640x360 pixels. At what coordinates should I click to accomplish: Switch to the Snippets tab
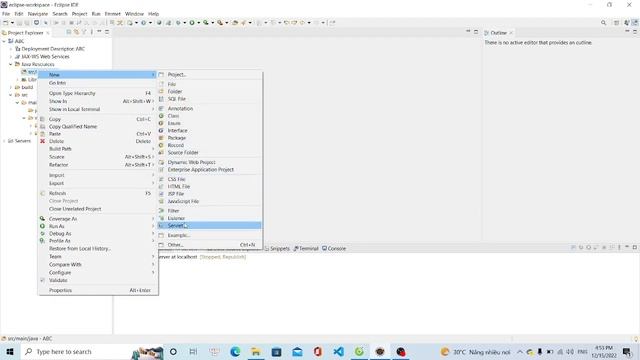coord(277,248)
